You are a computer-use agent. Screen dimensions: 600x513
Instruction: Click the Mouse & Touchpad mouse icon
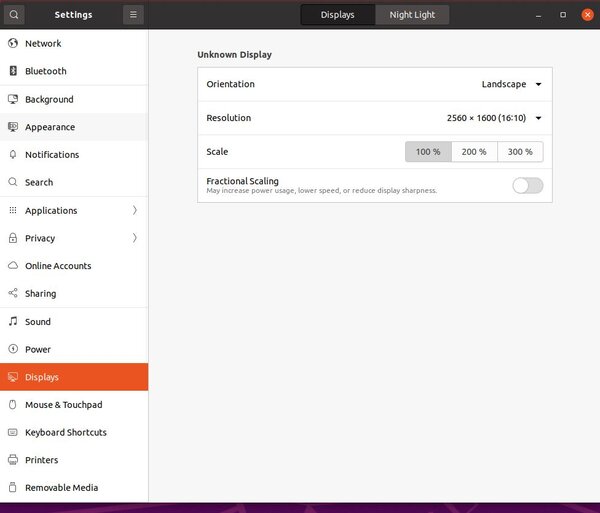[x=13, y=404]
